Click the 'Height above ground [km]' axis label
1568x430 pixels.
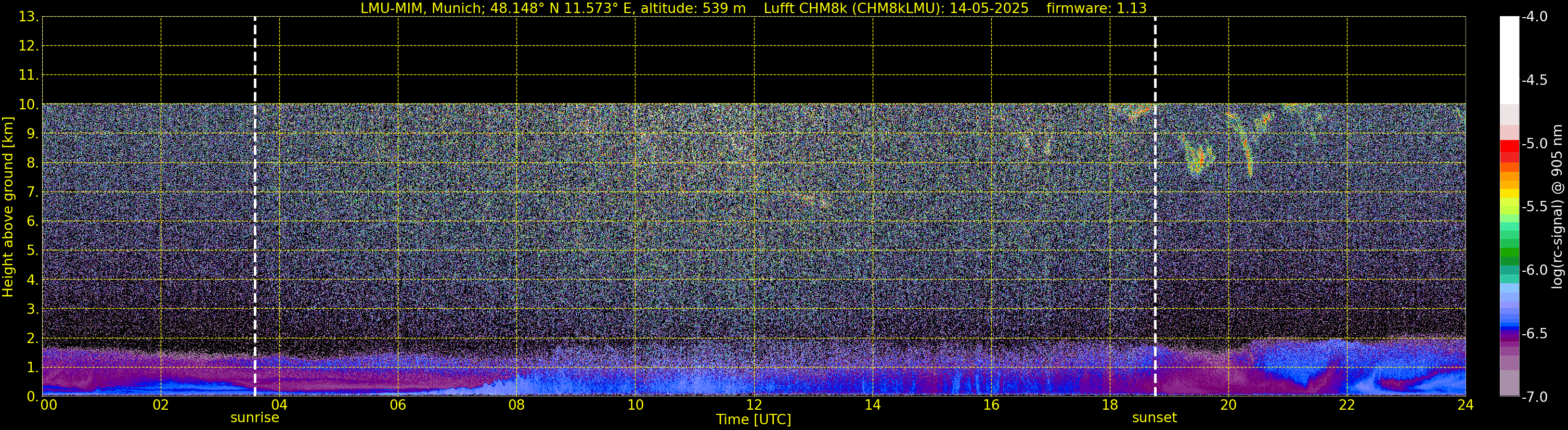(8, 207)
